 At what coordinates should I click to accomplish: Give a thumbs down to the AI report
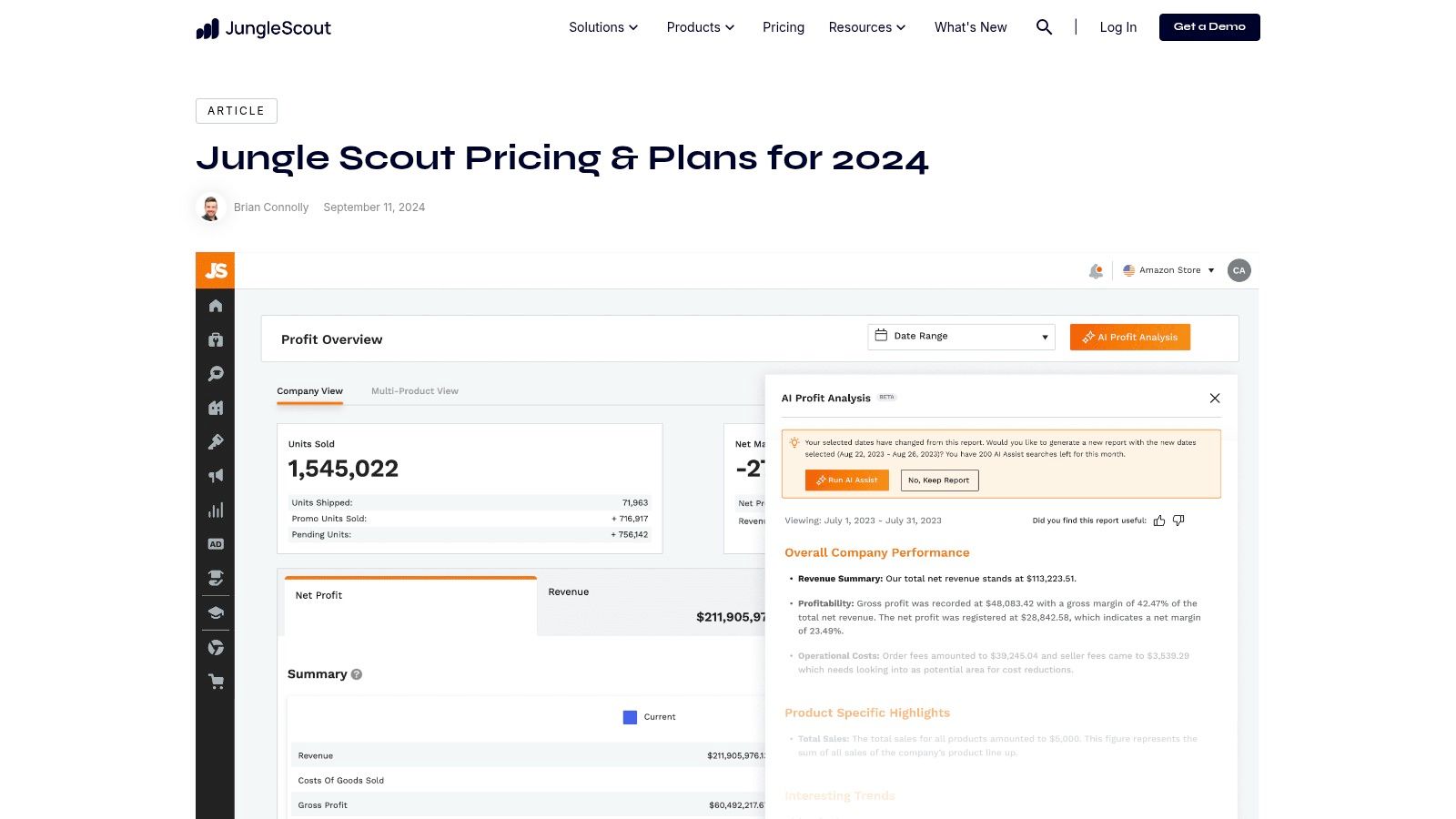[x=1178, y=520]
